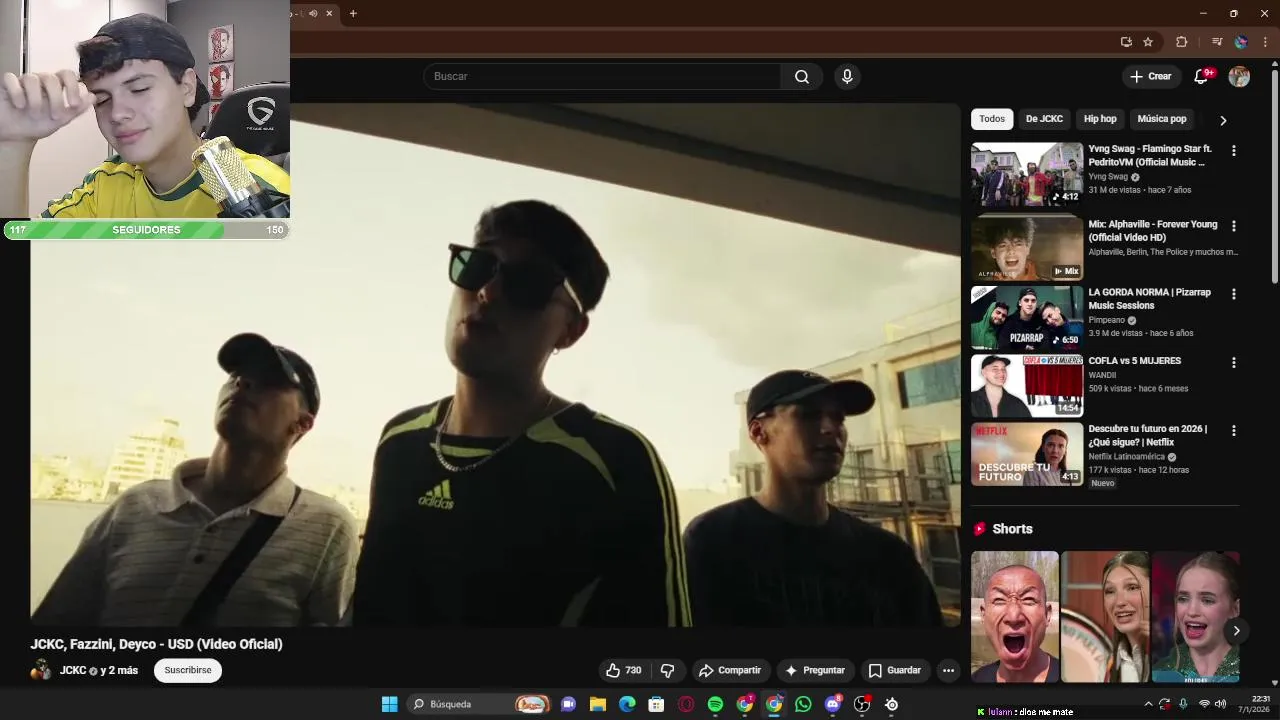Click the Buscar search field
This screenshot has height=720, width=1280.
602,77
